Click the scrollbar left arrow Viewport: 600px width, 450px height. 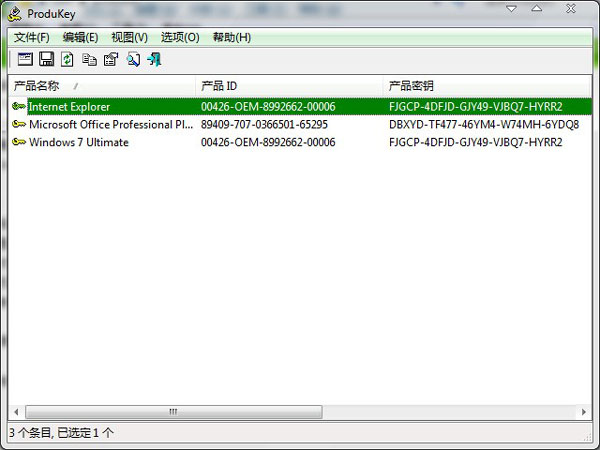(16, 412)
